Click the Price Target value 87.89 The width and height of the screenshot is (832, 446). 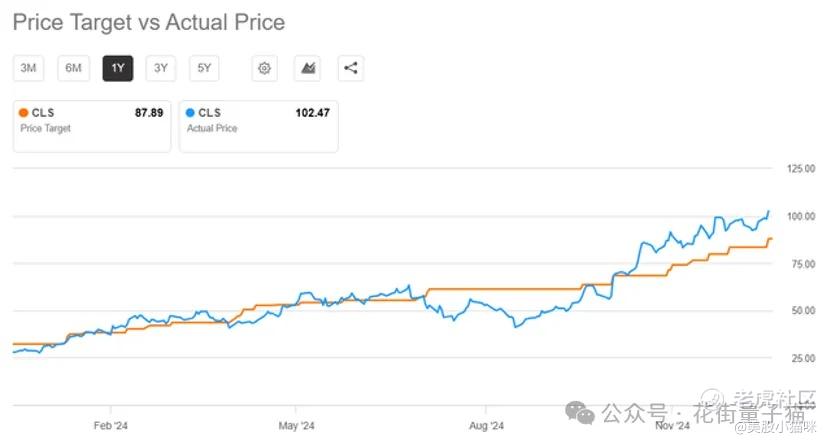[149, 113]
